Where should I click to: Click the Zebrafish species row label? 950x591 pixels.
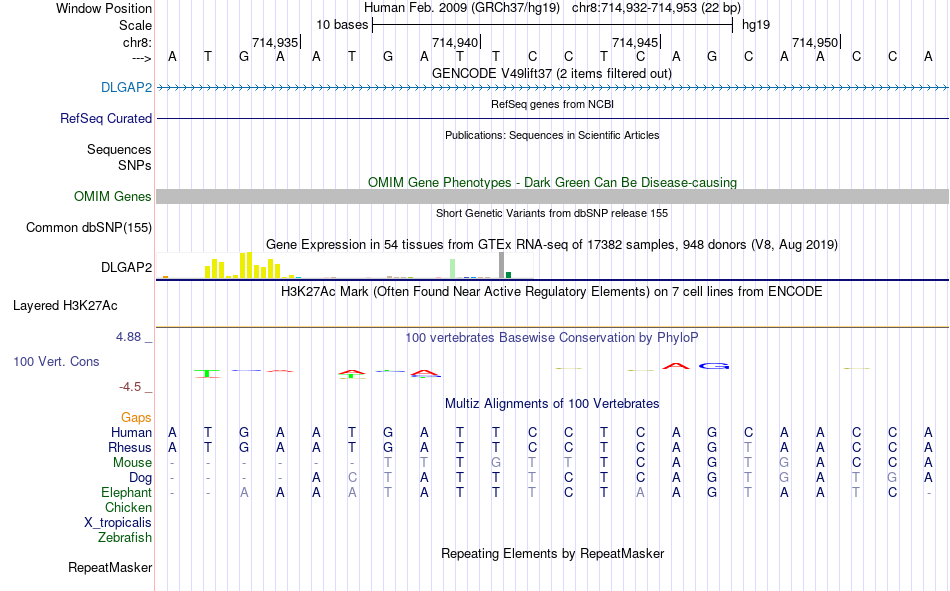pyautogui.click(x=125, y=537)
